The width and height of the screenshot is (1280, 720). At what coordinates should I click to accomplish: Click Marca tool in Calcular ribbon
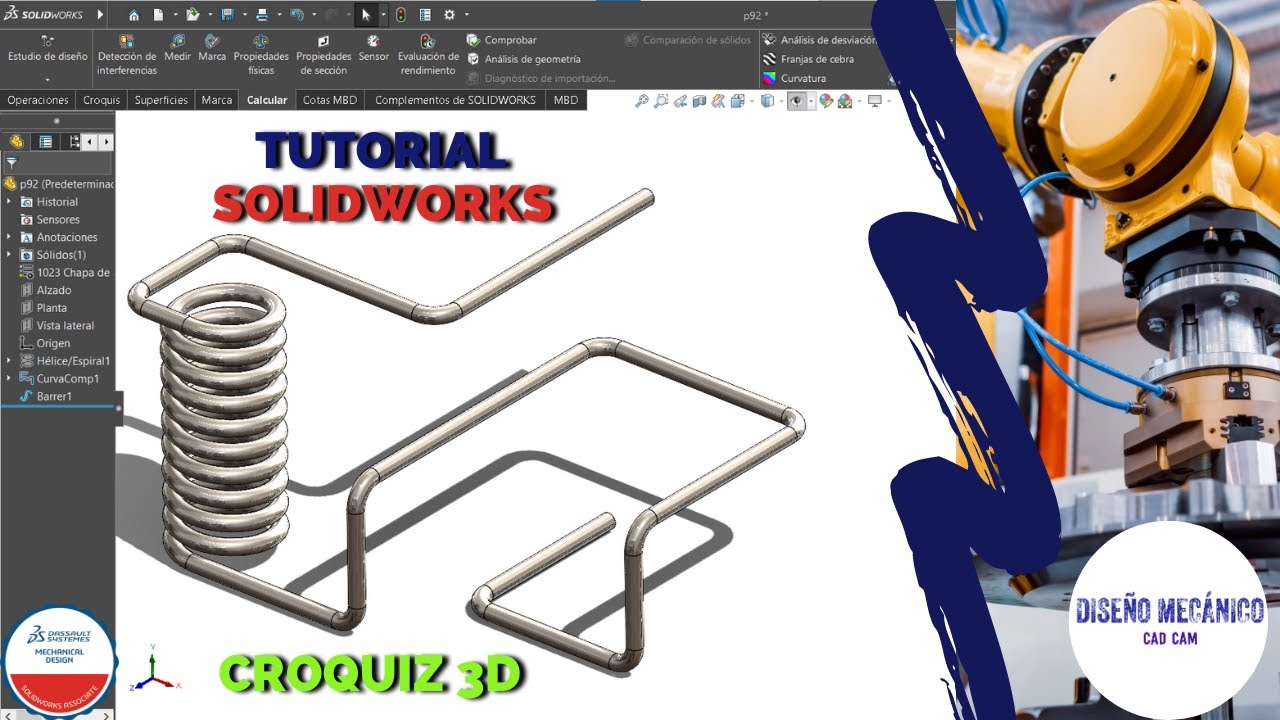212,48
